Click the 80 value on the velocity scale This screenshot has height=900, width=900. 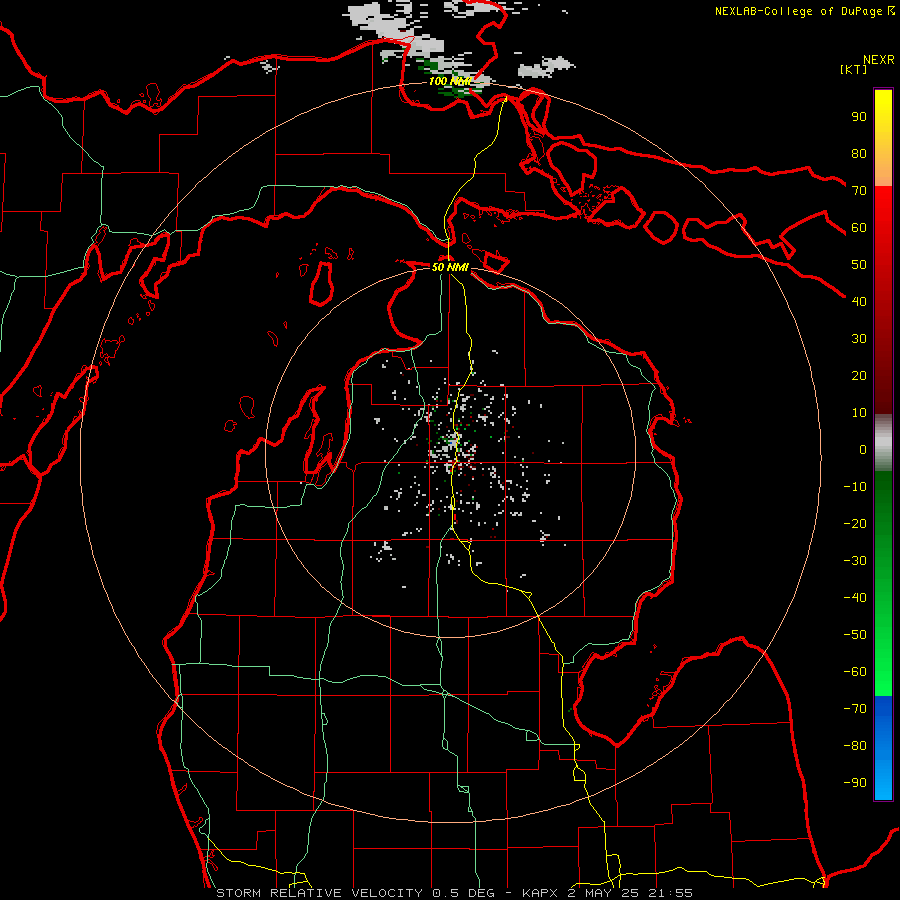[x=859, y=154]
